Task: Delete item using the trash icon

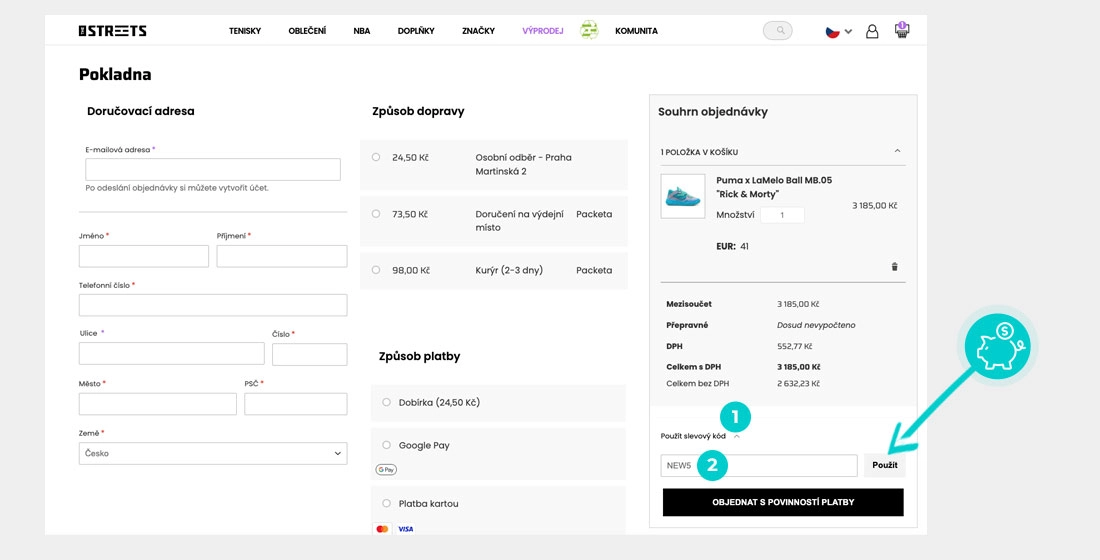Action: click(x=894, y=267)
